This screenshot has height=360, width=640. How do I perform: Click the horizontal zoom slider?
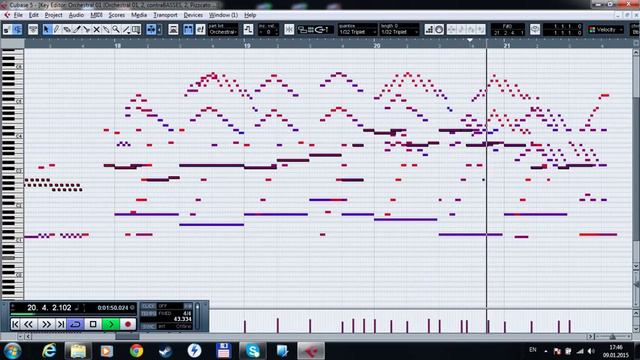[x=613, y=337]
